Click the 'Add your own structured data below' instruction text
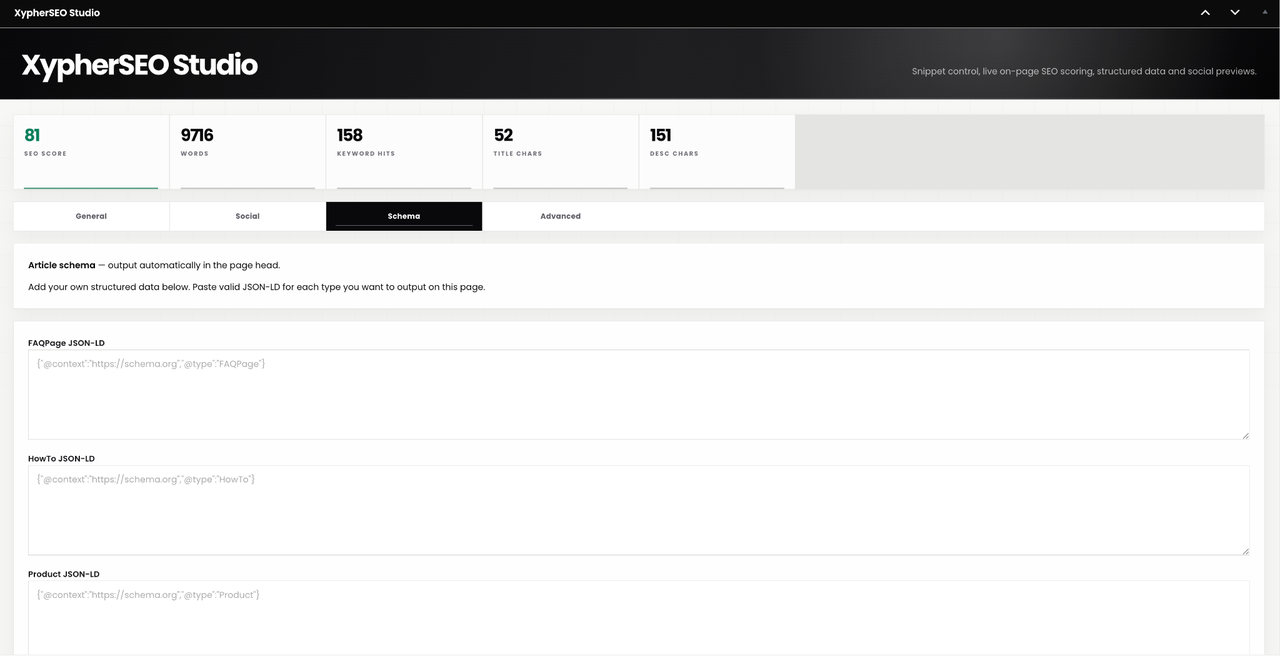 pos(257,287)
